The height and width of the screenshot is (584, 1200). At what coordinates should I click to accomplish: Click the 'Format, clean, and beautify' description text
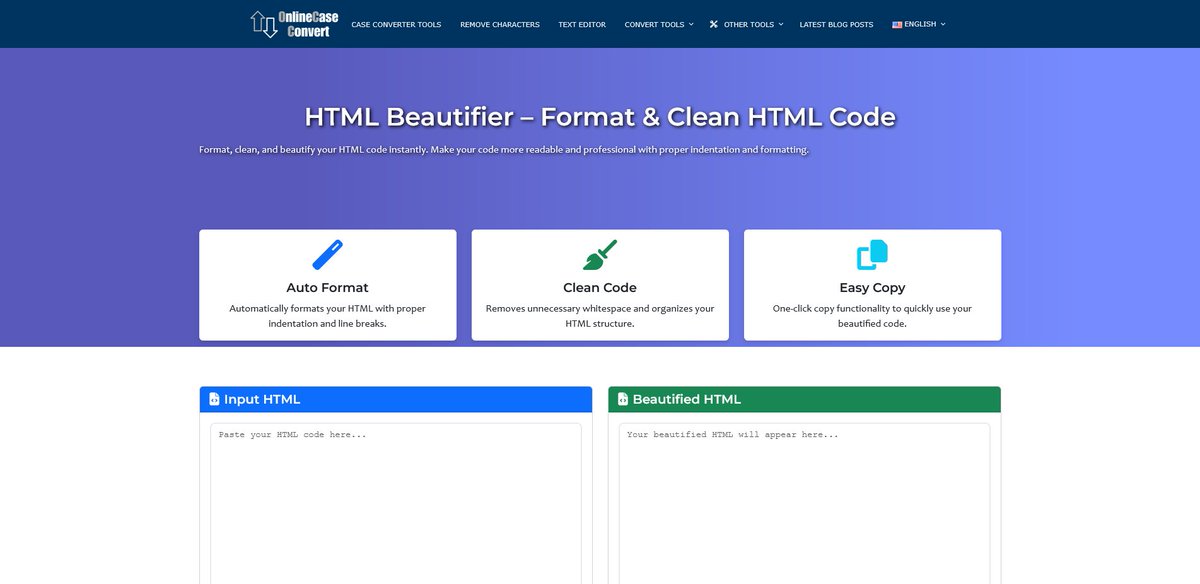tap(504, 149)
